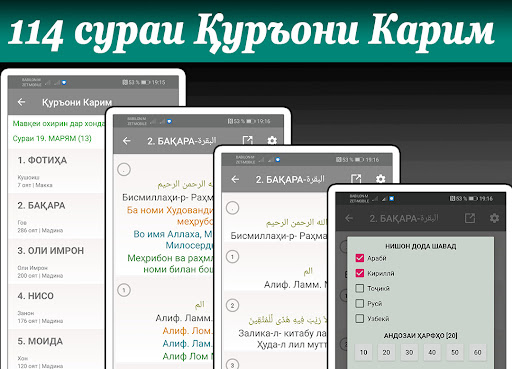Screen dimensions: 512x369
Task: Choose font size 60 button
Action: (478, 352)
